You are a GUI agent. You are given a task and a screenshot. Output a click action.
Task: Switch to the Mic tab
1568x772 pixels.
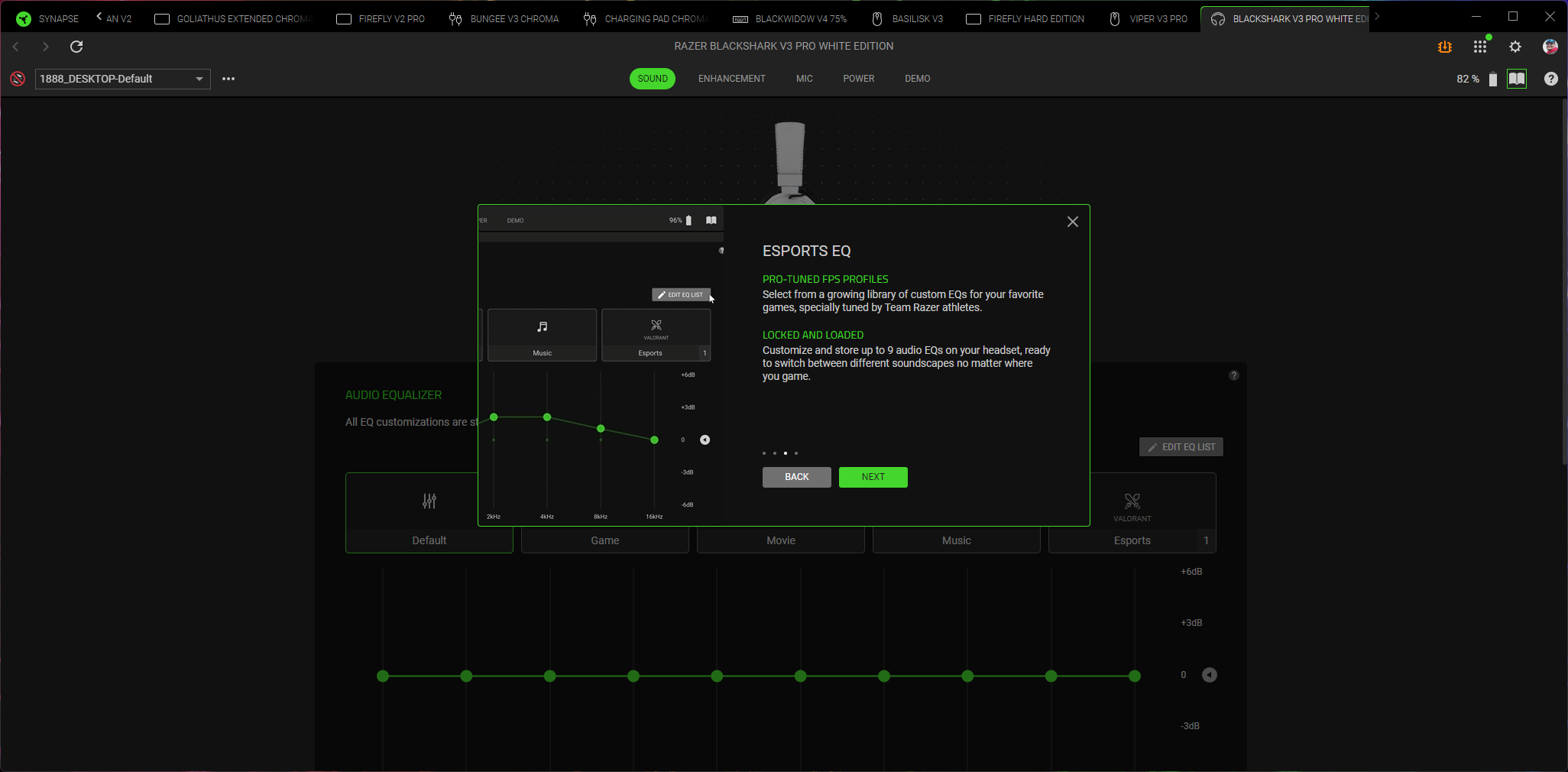tap(805, 79)
